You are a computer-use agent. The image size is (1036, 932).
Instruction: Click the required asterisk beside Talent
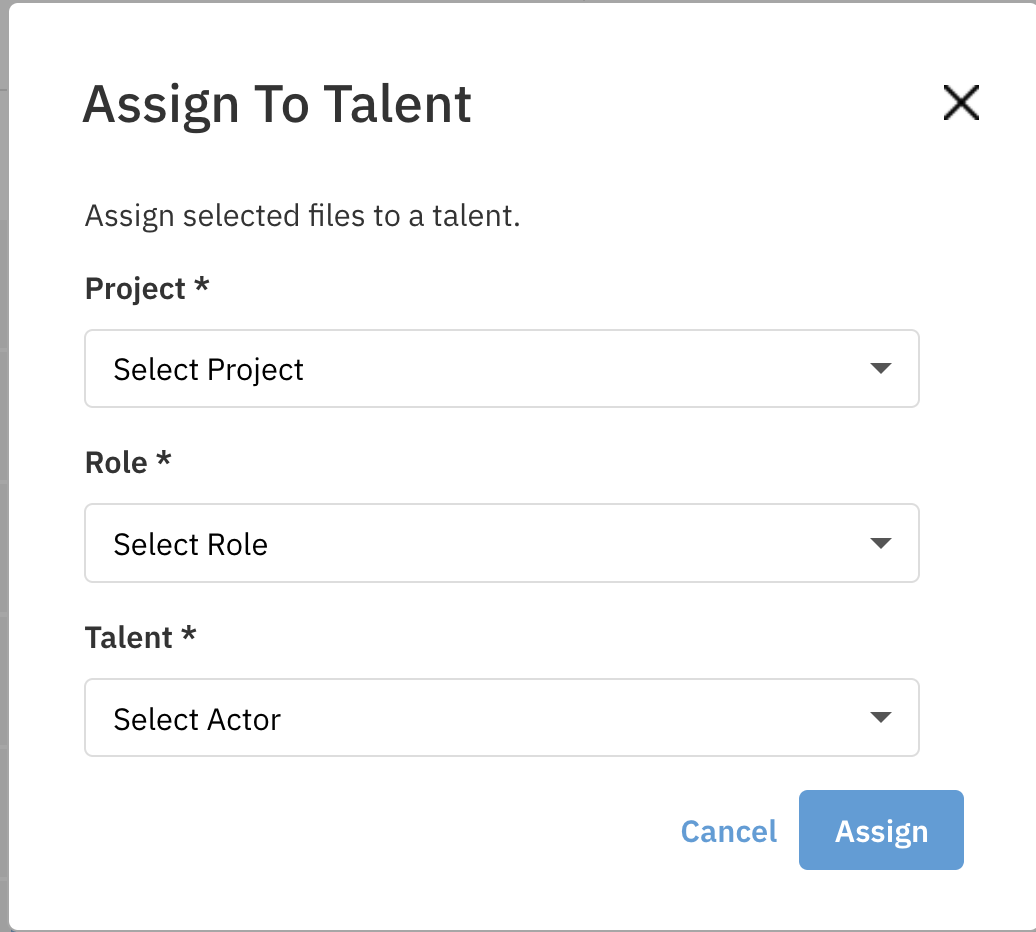(189, 635)
